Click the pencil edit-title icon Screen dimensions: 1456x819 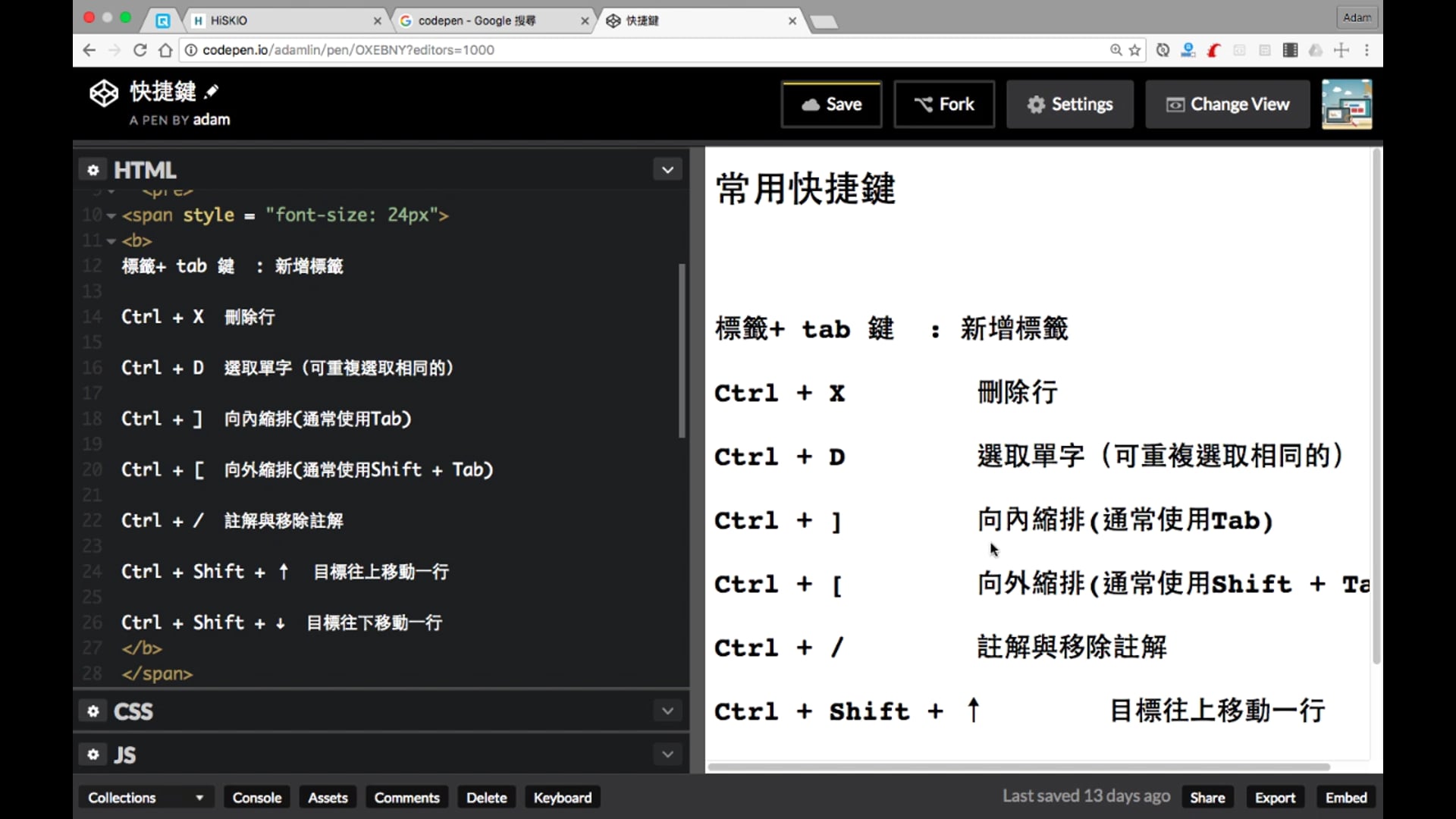pyautogui.click(x=212, y=92)
